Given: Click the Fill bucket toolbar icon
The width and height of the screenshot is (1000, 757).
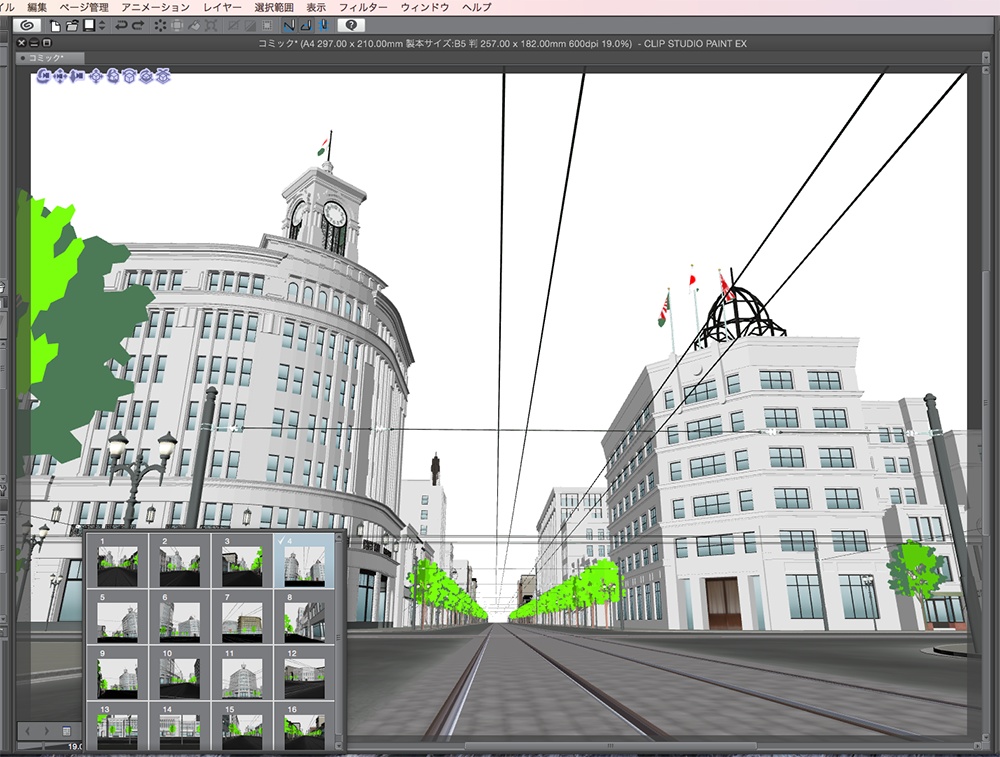Looking at the screenshot, I should tap(195, 26).
